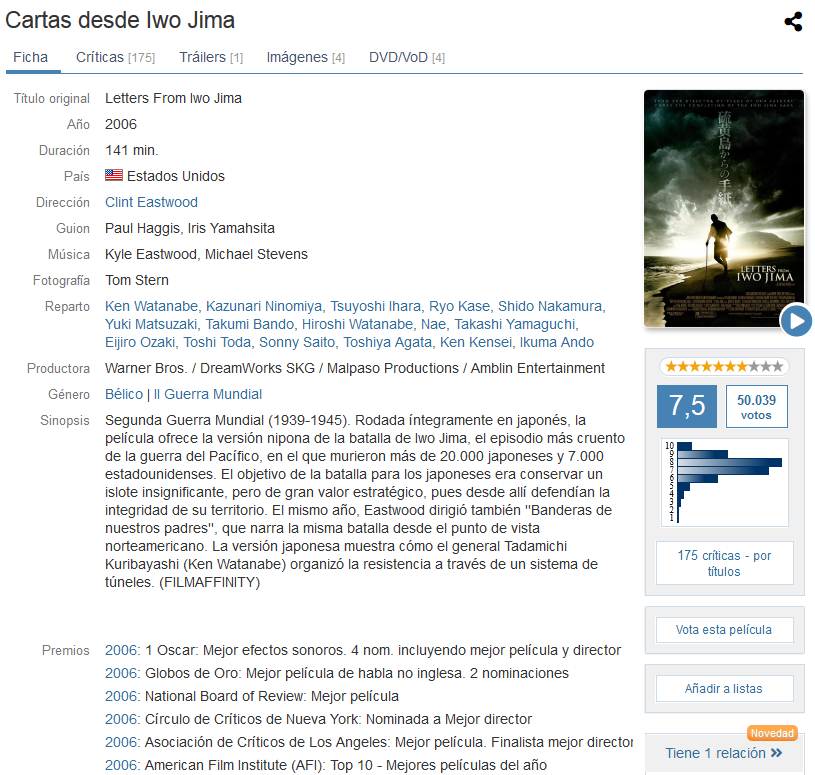Click the 2006 Asociación de Críticos de Los Angeles link
Viewport: 815px width, 775px height.
click(x=122, y=742)
